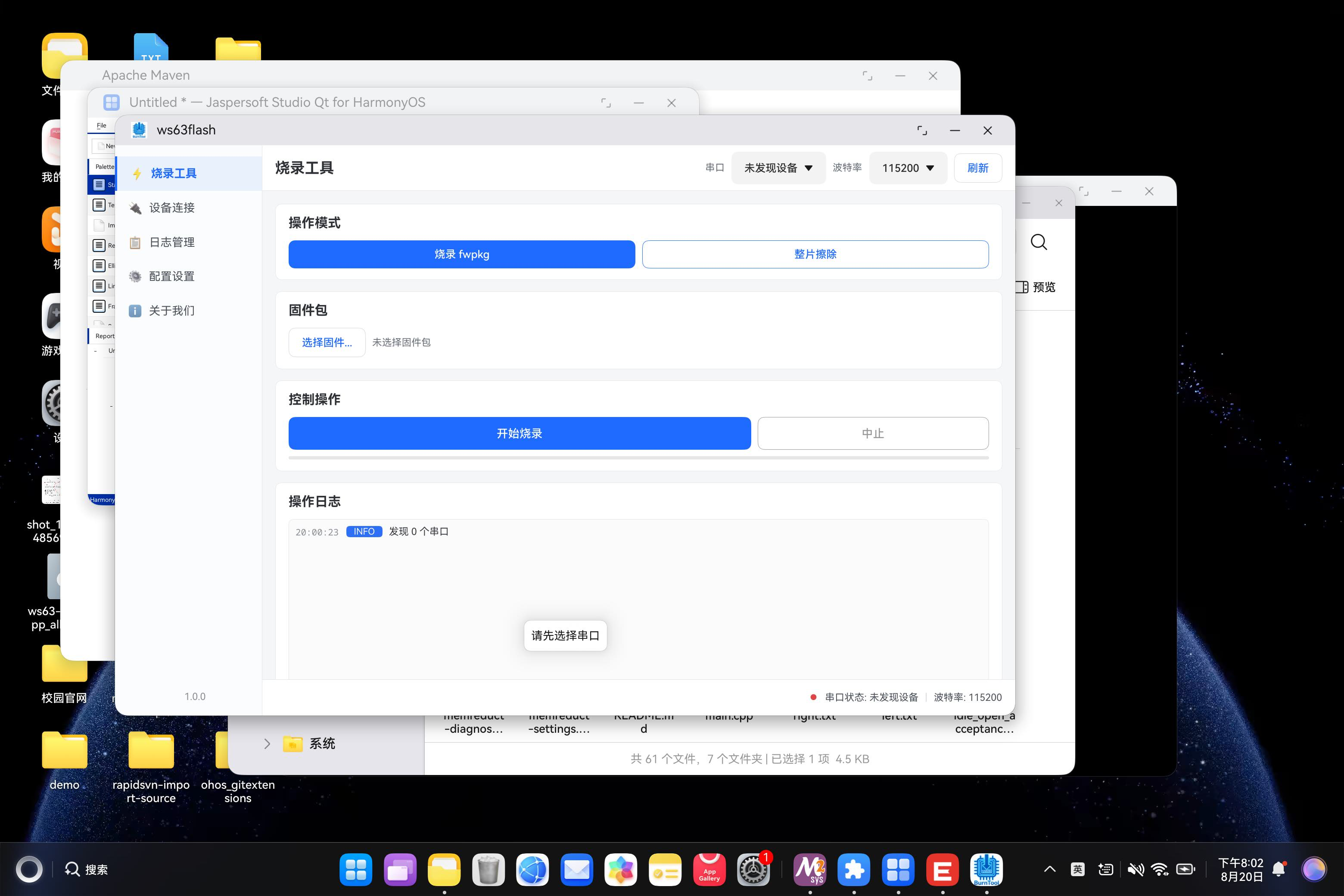Click the 刷新 button

coord(978,168)
